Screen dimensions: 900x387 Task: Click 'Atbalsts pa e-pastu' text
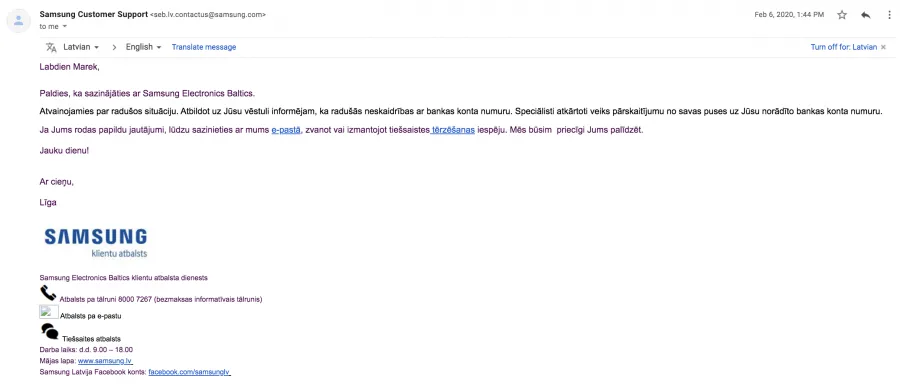(x=91, y=316)
